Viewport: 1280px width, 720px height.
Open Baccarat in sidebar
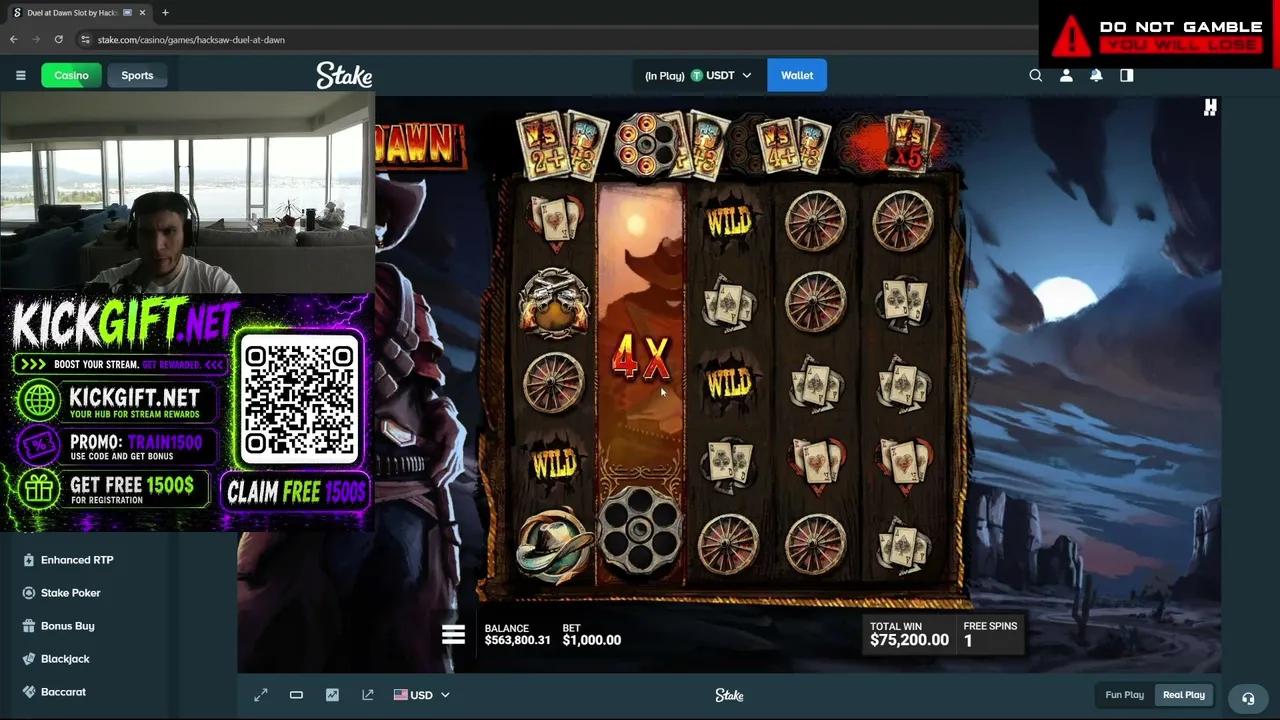63,692
